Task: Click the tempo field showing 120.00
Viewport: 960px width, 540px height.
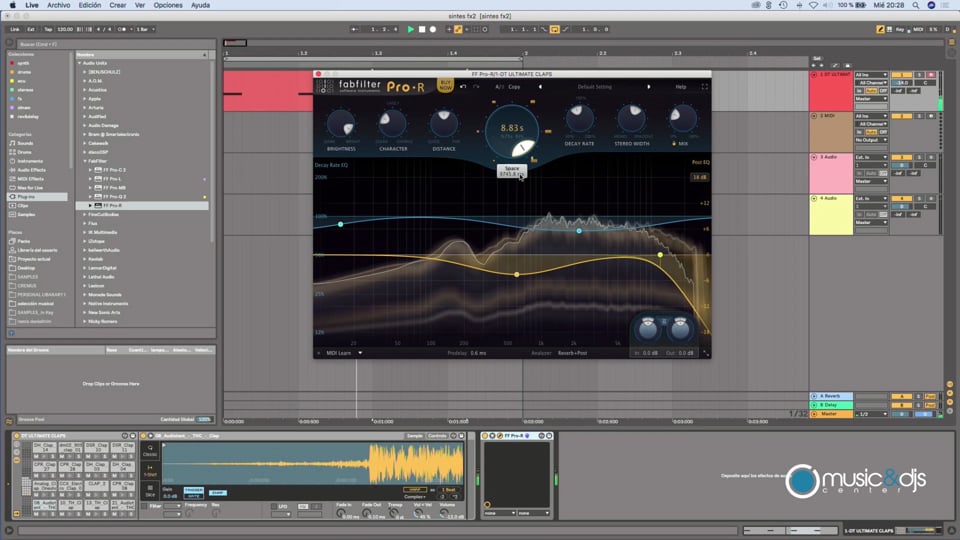Action: click(x=65, y=29)
